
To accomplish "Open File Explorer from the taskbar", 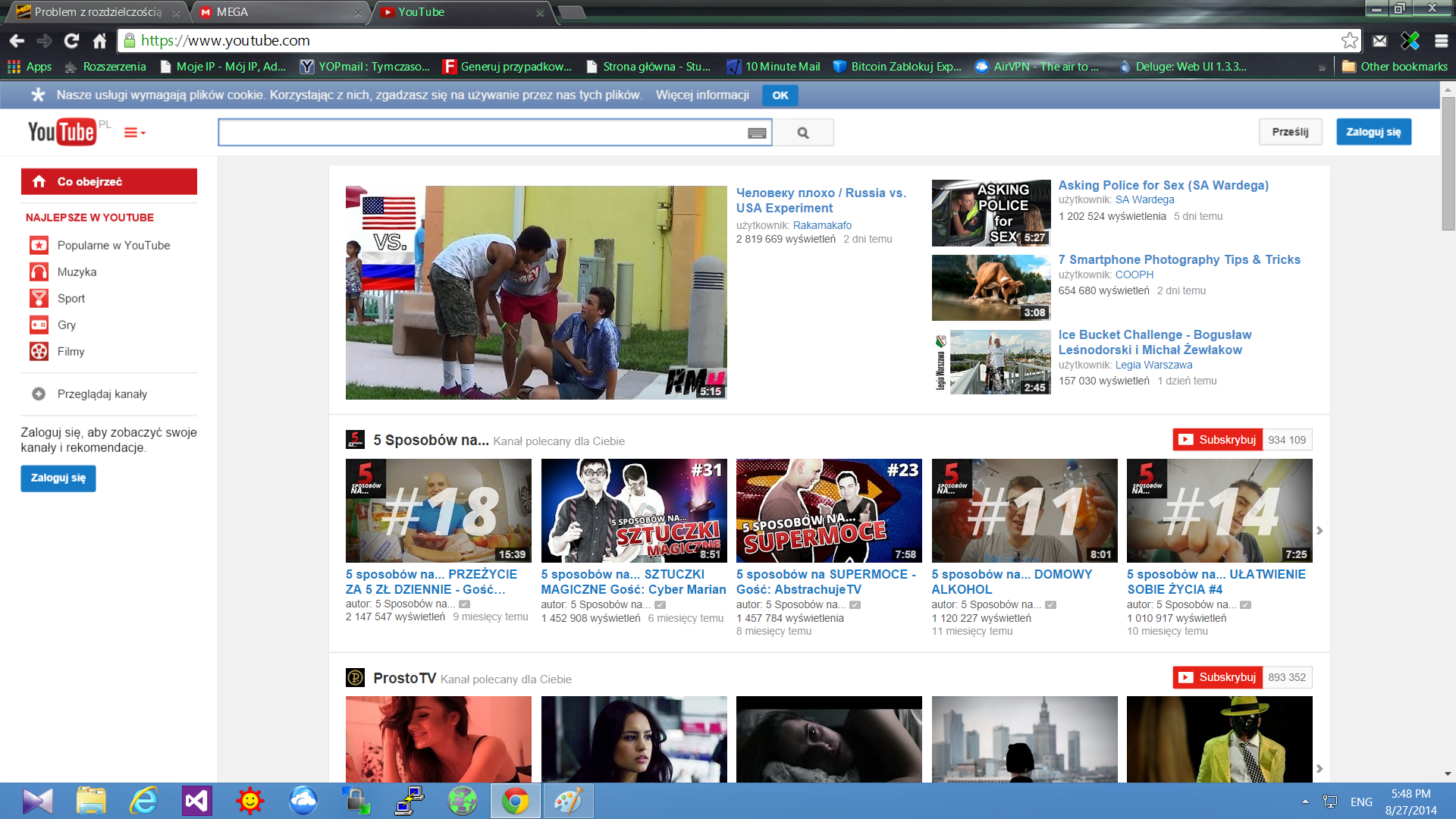I will click(x=91, y=801).
